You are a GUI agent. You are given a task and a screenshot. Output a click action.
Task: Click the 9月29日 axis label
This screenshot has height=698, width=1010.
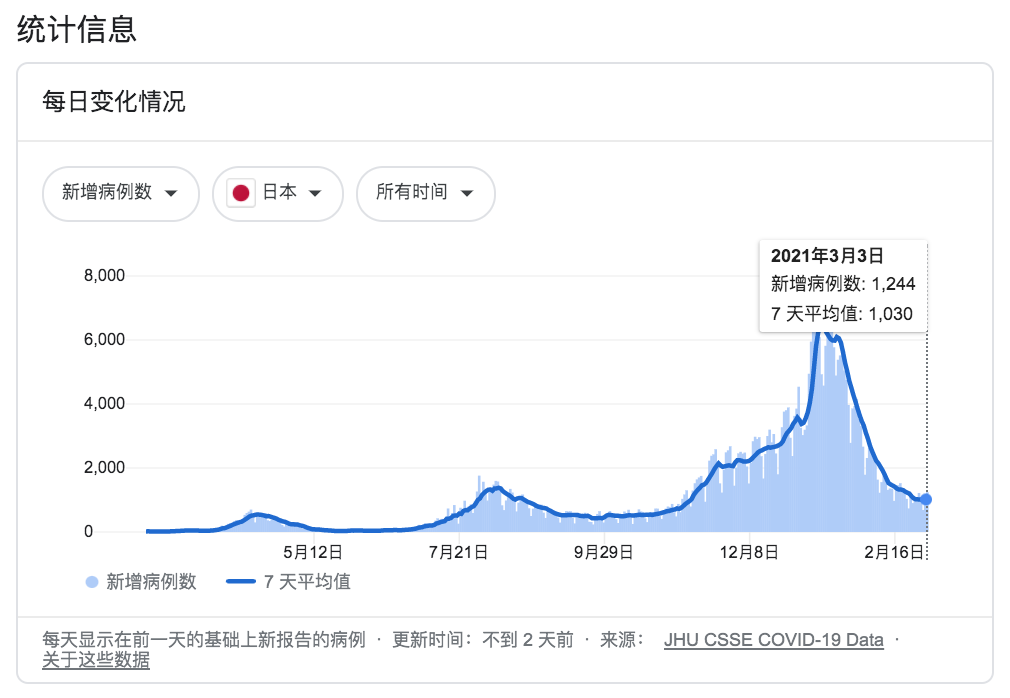coord(604,552)
